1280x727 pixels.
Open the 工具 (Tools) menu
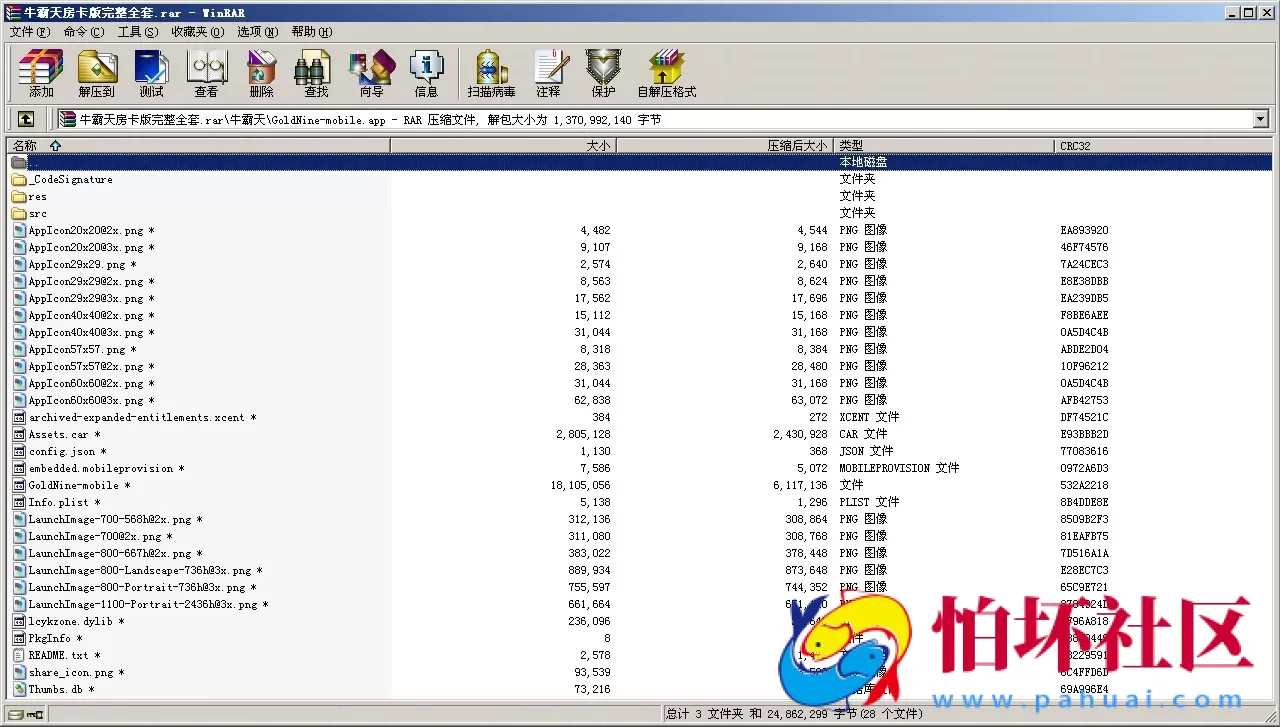137,32
